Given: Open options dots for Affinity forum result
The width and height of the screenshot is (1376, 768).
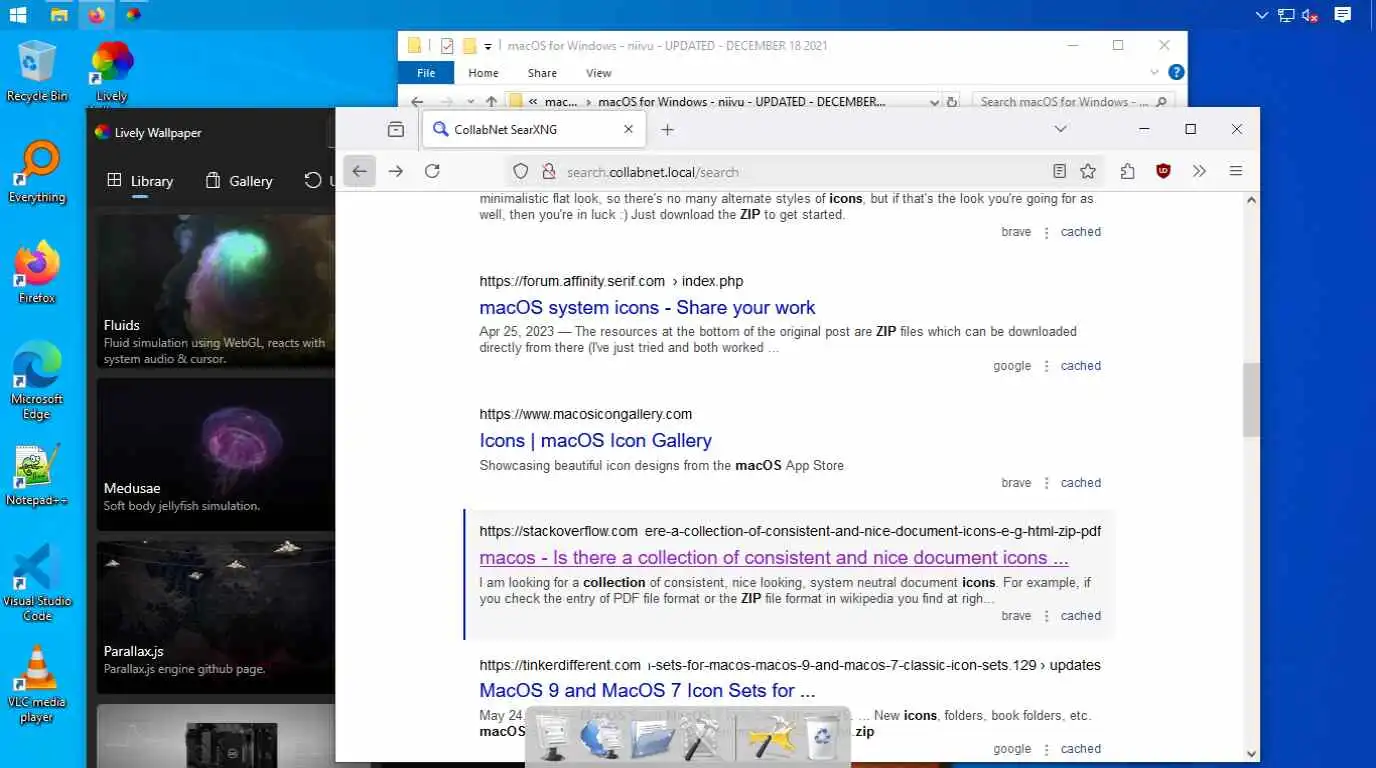Looking at the screenshot, I should tap(1046, 366).
